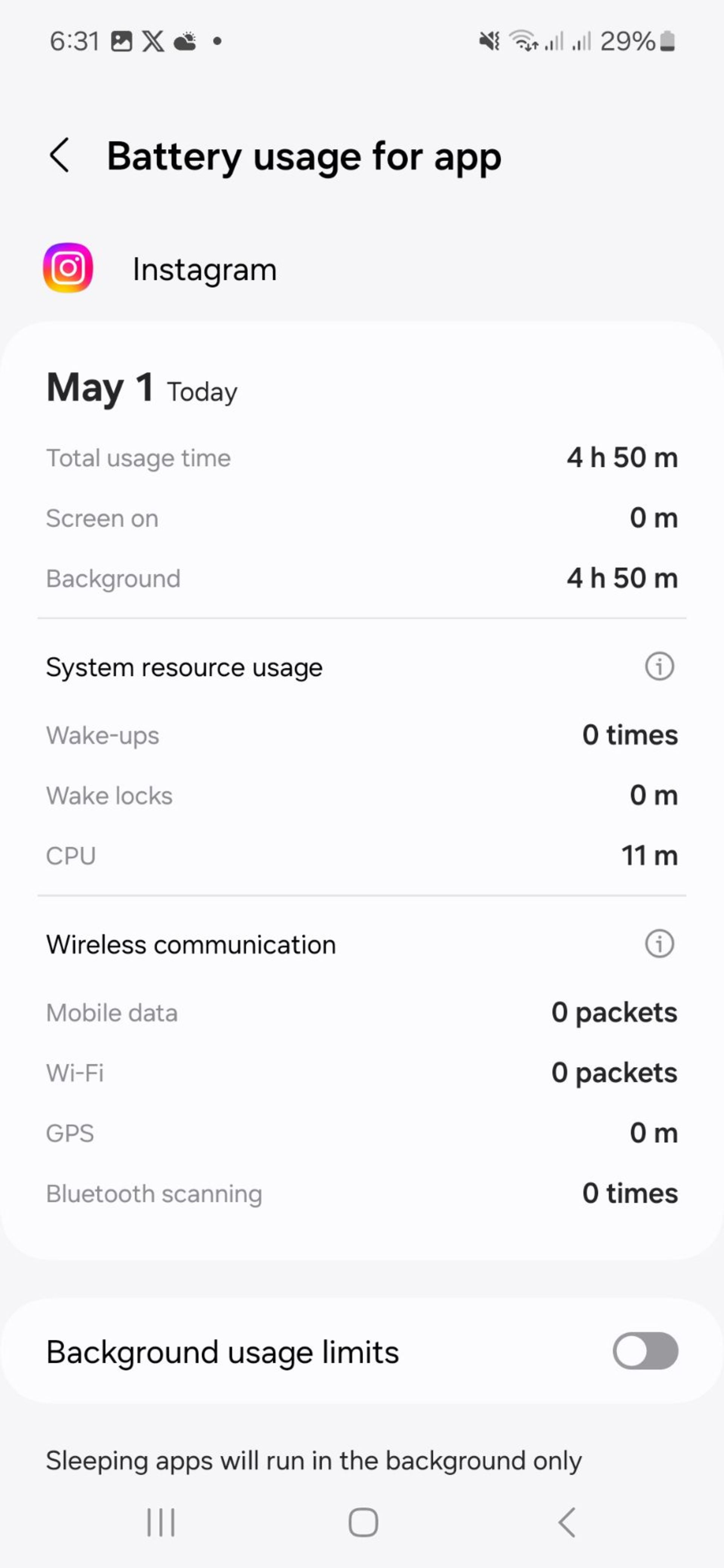Viewport: 724px width, 1568px height.
Task: Tap the Instagram app name label
Action: pos(205,269)
